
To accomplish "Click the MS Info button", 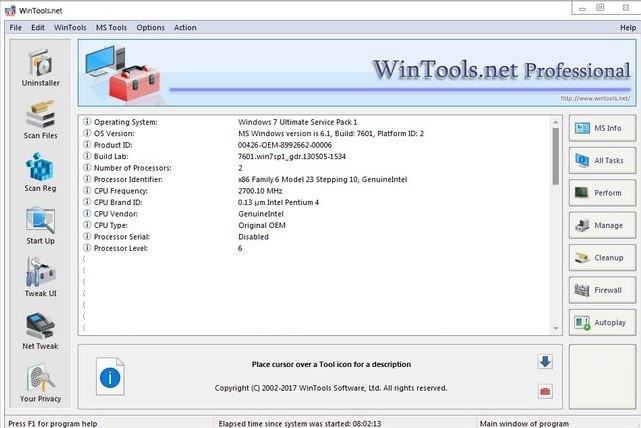I will point(602,128).
